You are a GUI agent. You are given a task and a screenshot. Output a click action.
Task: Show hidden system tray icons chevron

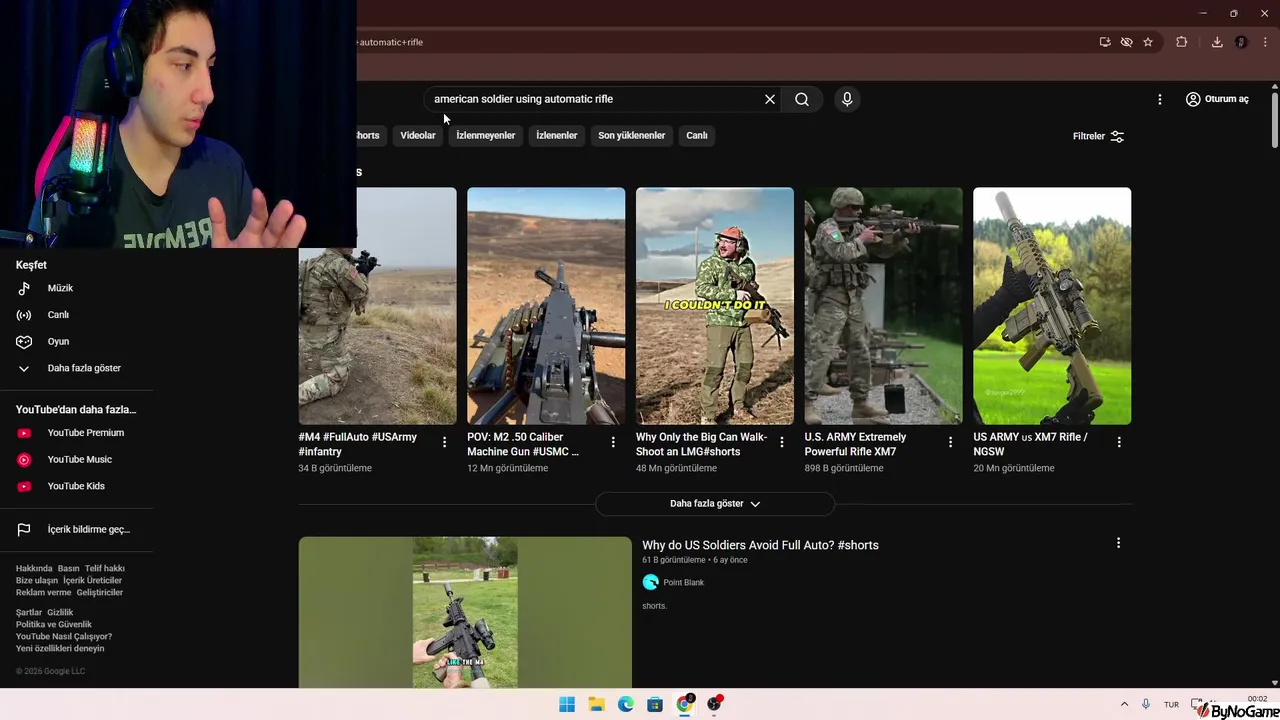click(1124, 705)
